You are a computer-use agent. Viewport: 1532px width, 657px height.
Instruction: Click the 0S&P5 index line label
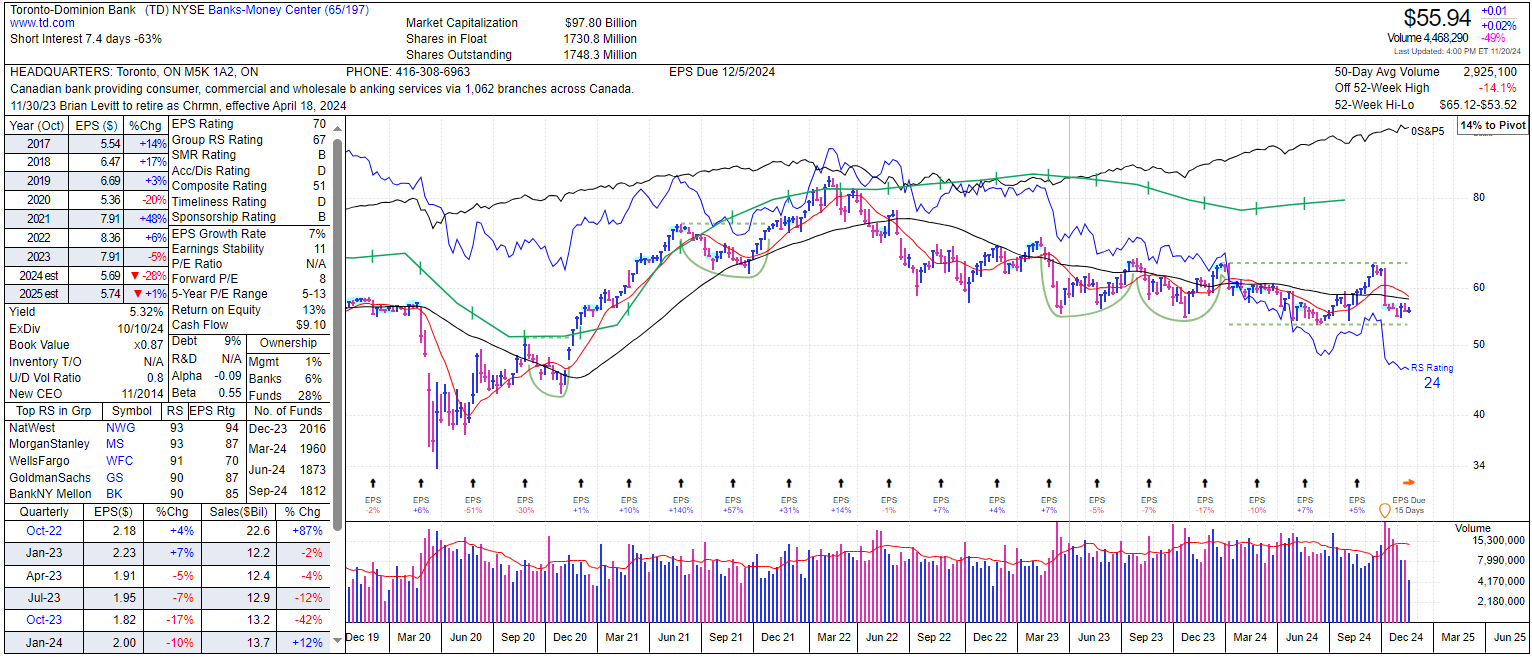[1427, 130]
